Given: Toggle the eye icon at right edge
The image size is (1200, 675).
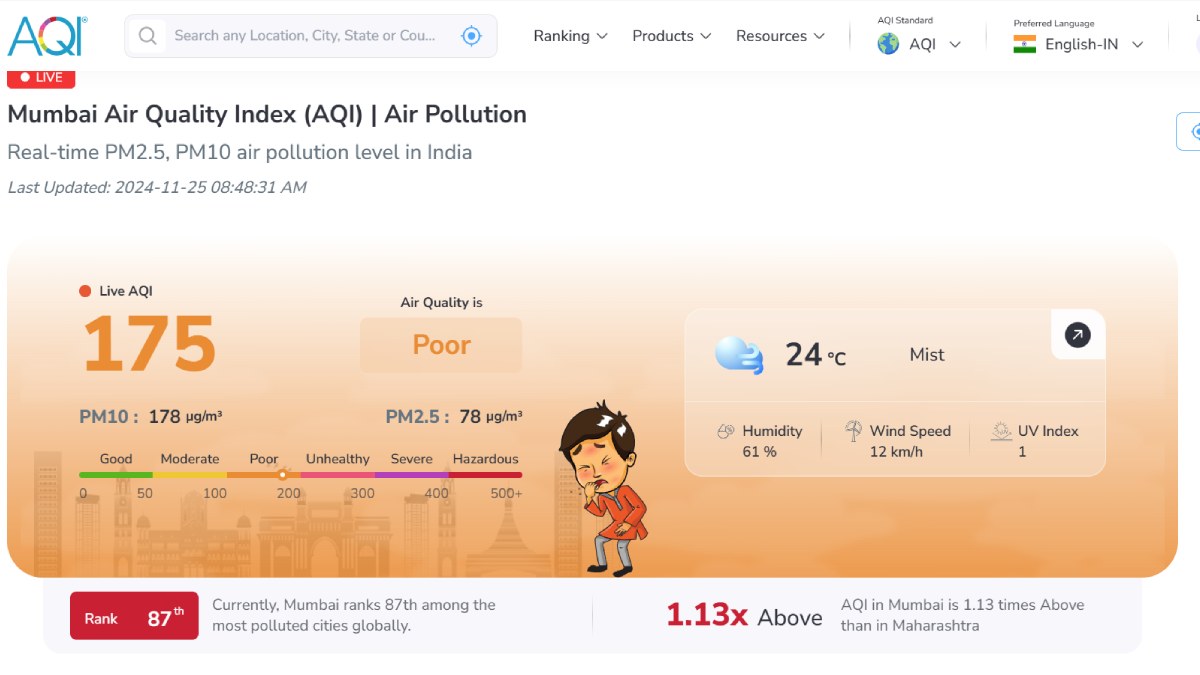Looking at the screenshot, I should 1192,132.
